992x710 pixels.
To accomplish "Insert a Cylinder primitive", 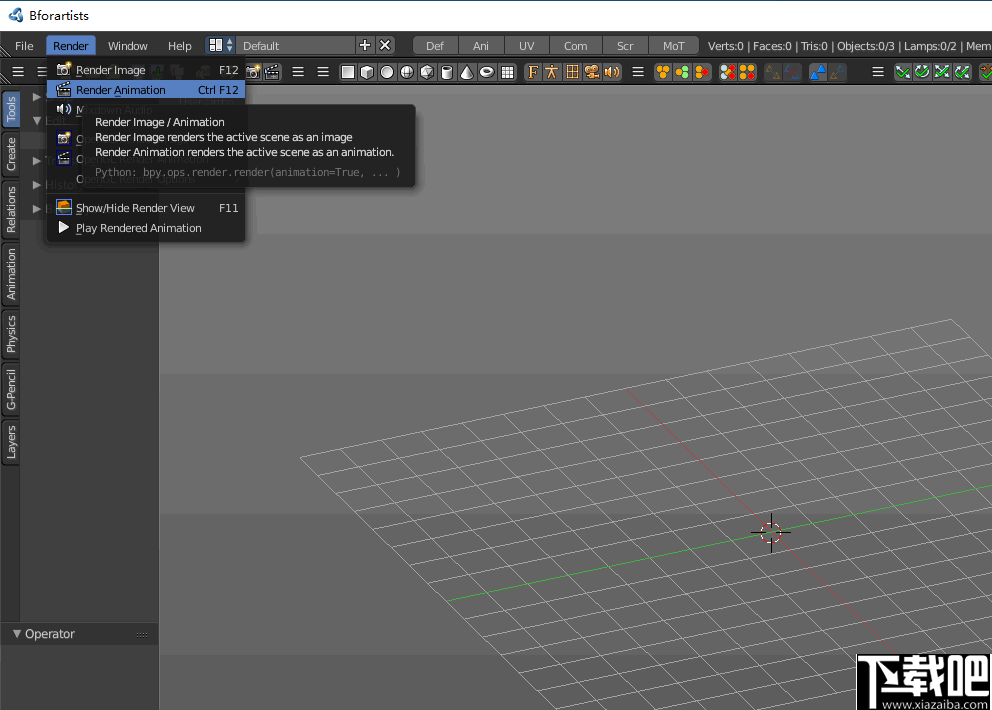I will (446, 72).
